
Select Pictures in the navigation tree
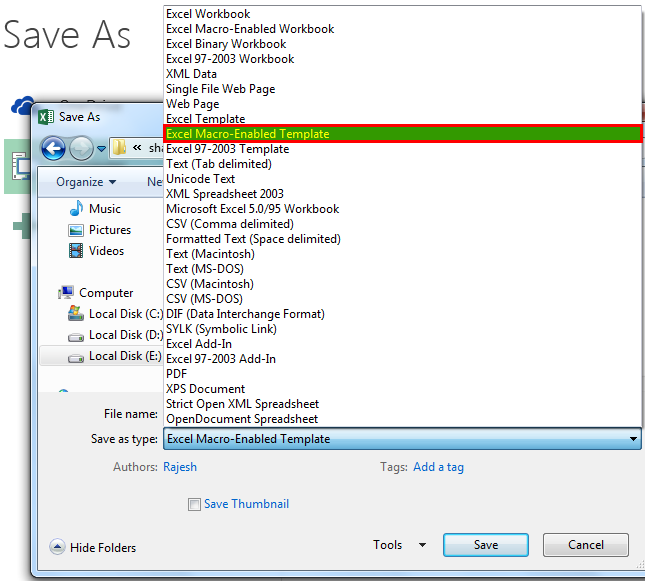click(110, 230)
